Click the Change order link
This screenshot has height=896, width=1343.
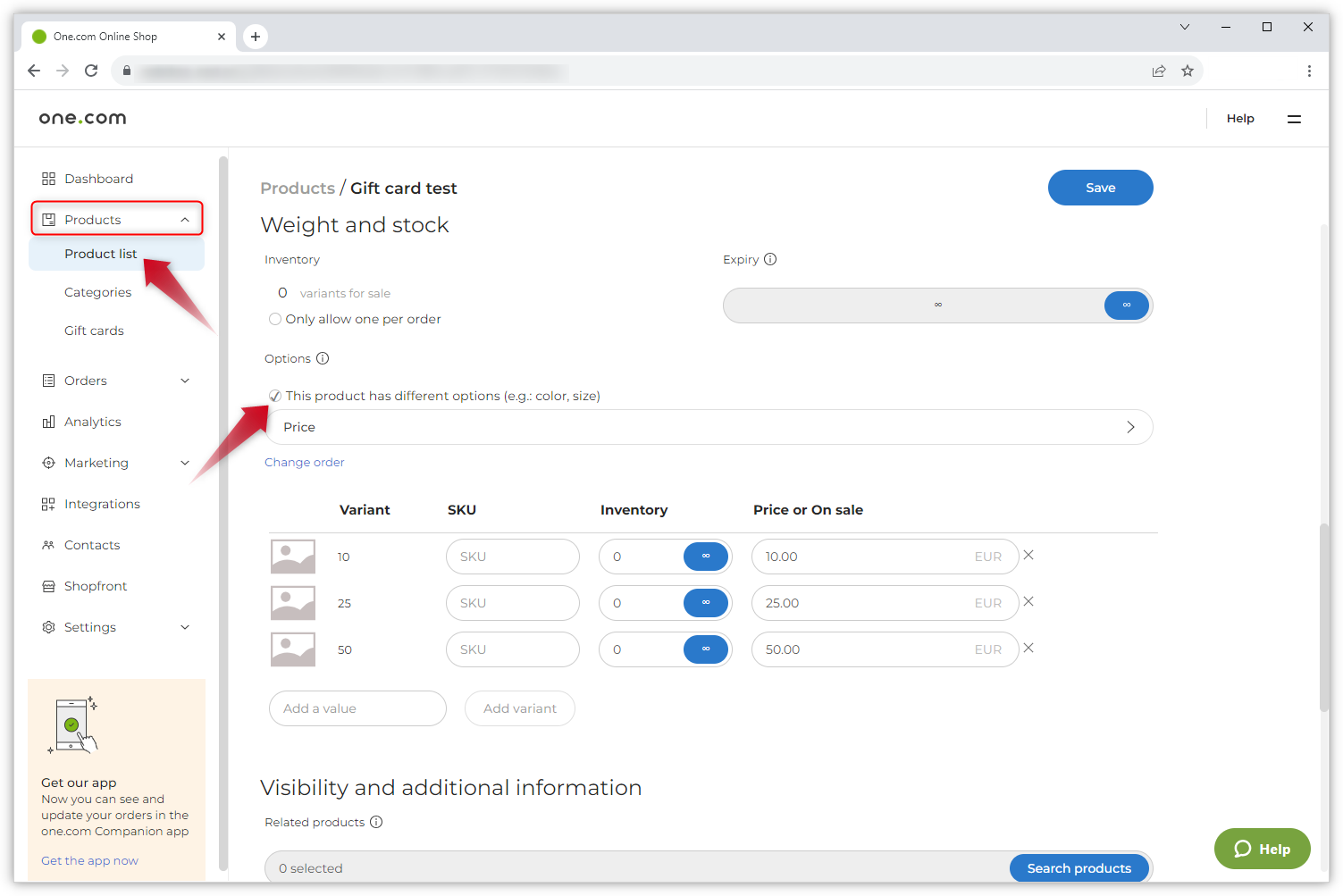click(x=304, y=462)
